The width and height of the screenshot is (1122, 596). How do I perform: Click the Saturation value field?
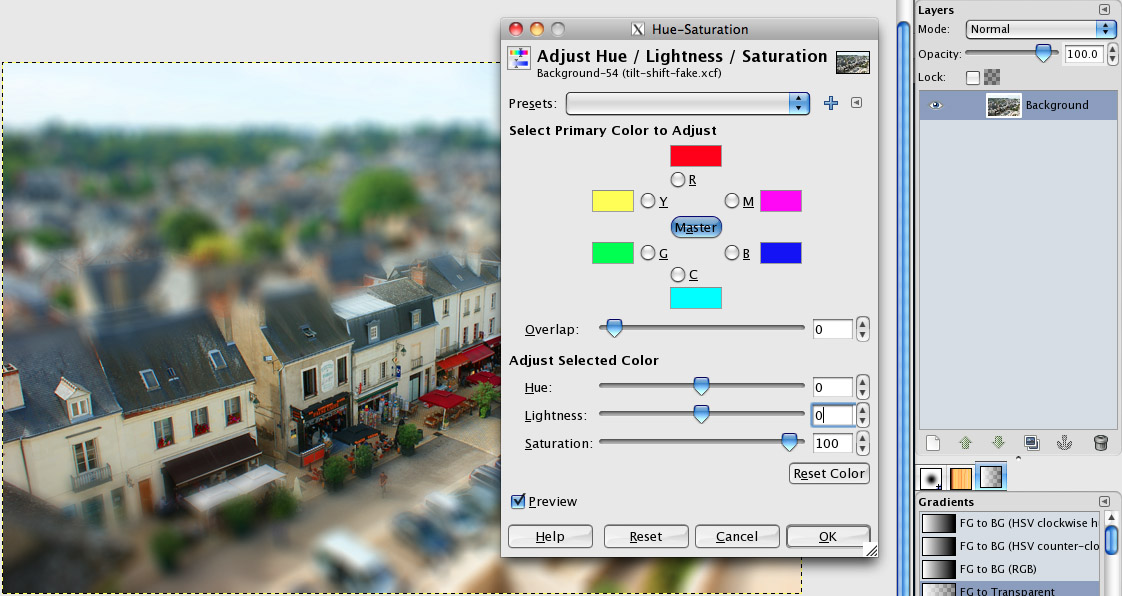click(833, 443)
